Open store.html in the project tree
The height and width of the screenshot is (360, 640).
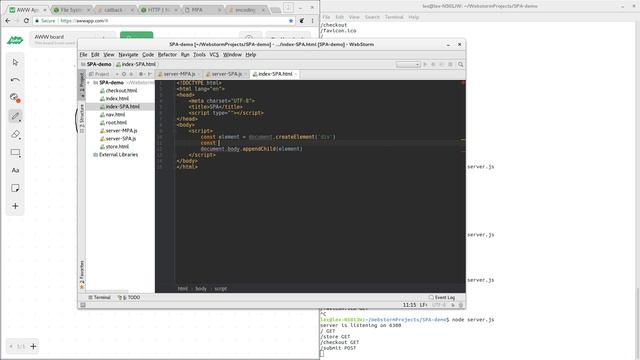pyautogui.click(x=114, y=147)
